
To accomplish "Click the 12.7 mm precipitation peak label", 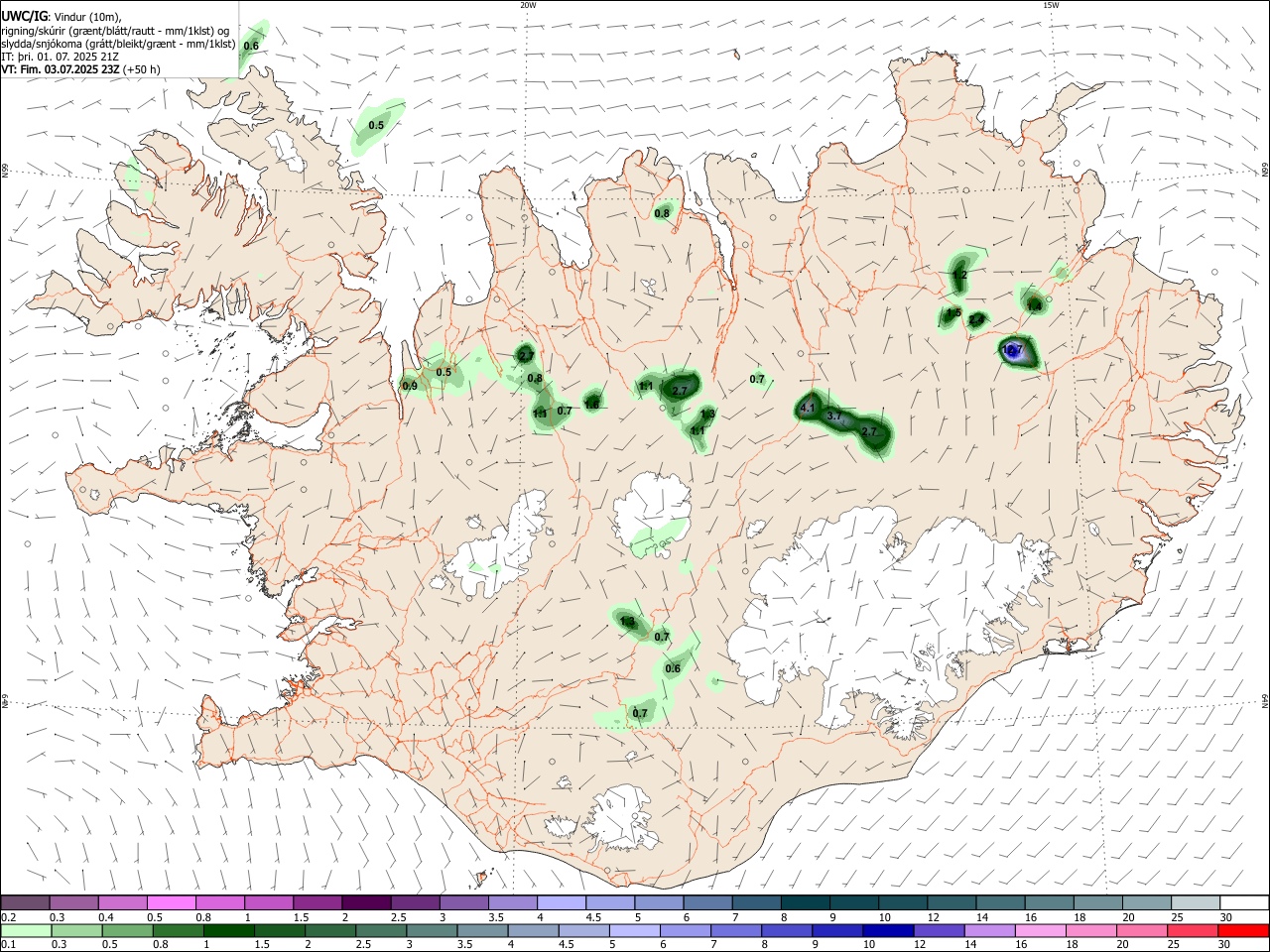I will (1012, 350).
